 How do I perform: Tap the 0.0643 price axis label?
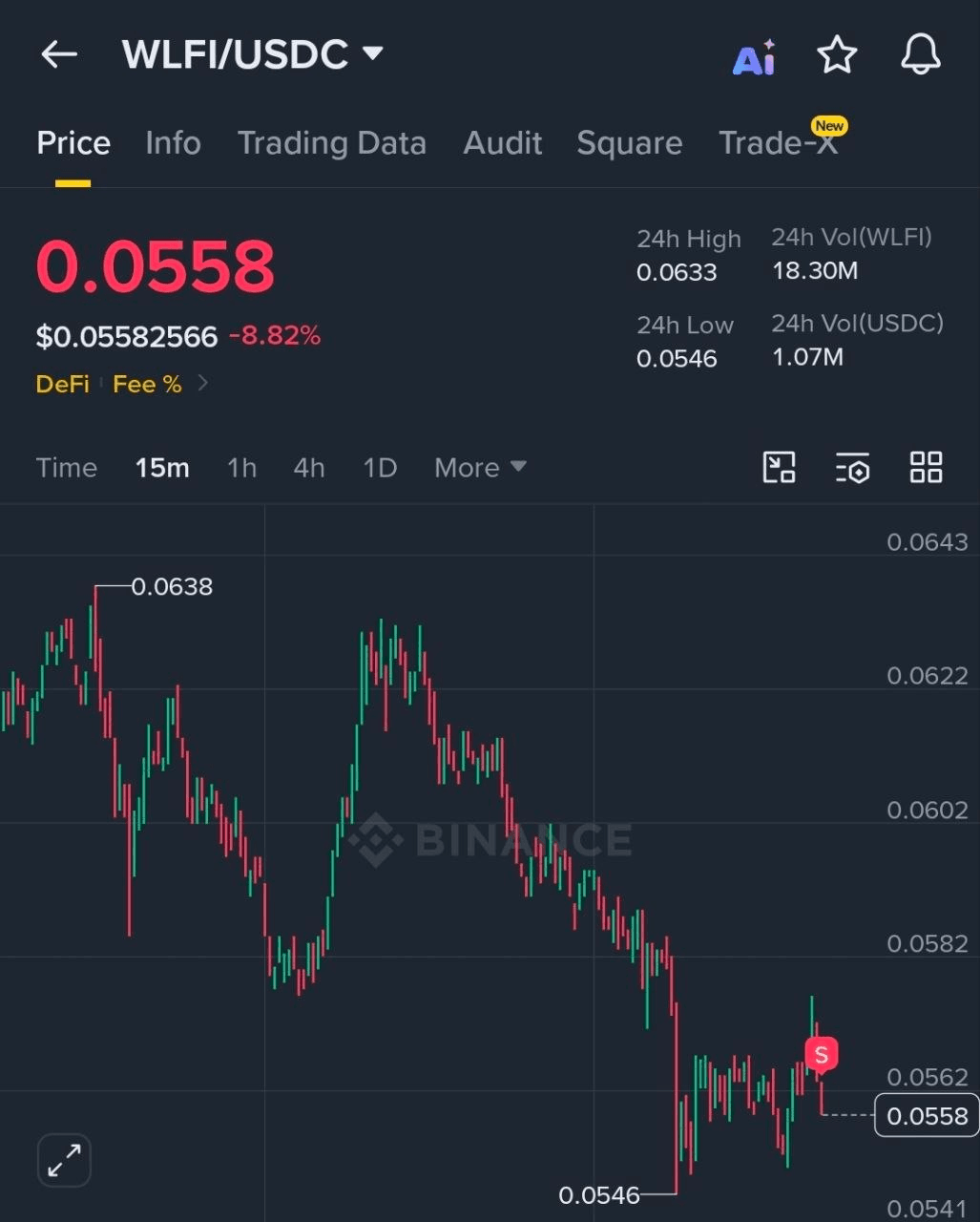(x=928, y=542)
